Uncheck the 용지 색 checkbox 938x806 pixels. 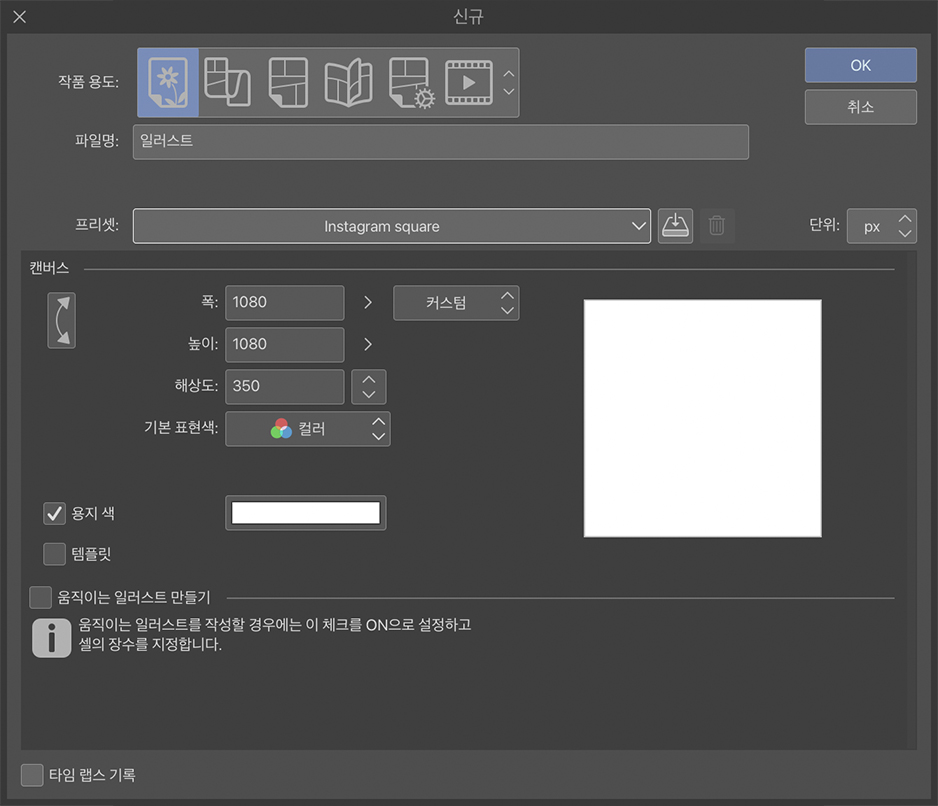click(x=54, y=513)
